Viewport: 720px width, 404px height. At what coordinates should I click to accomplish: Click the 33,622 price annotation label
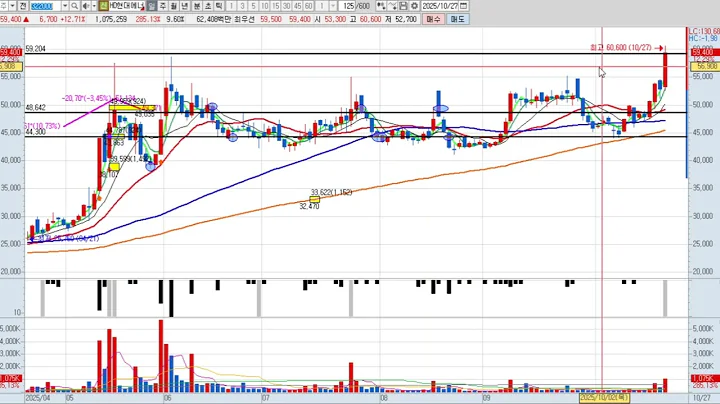[331, 192]
